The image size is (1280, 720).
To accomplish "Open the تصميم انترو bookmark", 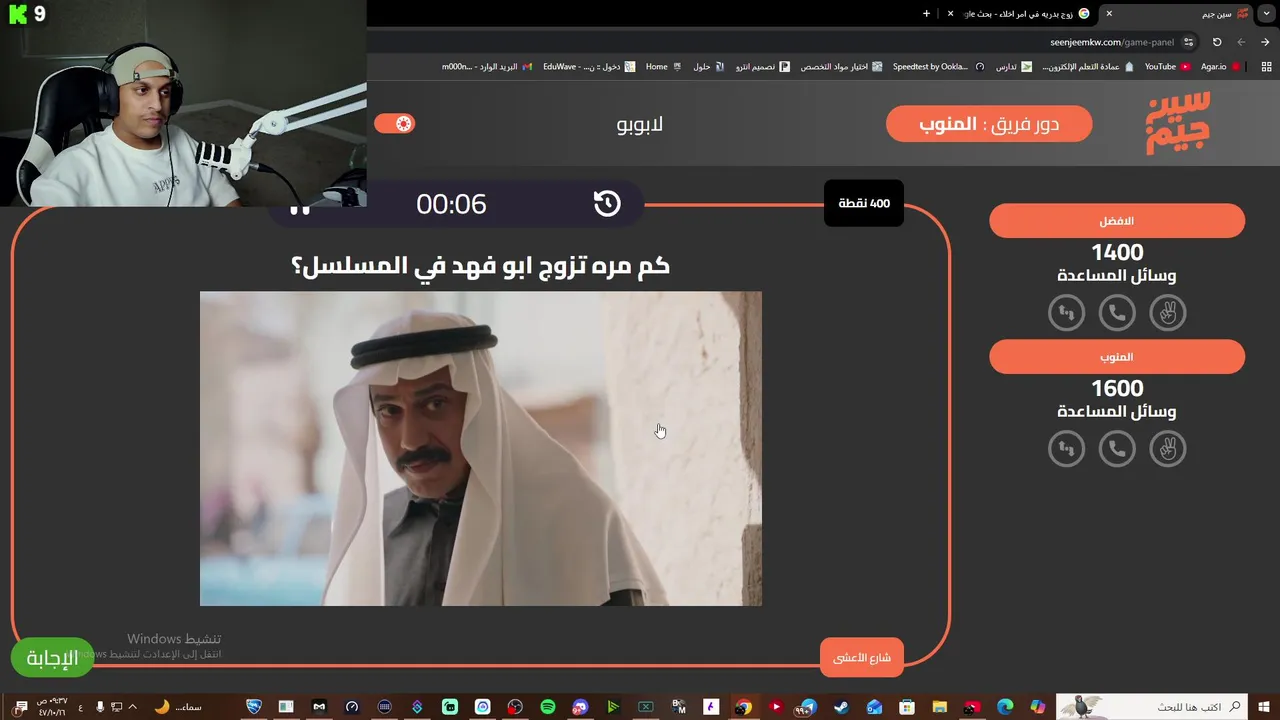I will pos(763,67).
